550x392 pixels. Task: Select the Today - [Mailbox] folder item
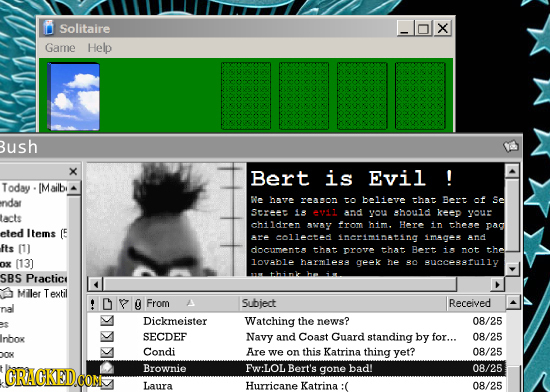(x=34, y=188)
